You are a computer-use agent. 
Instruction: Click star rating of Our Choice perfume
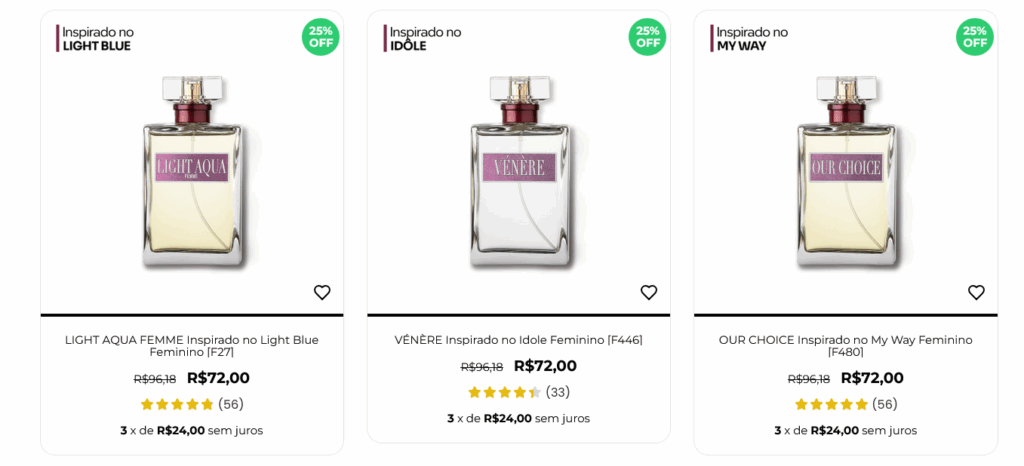coord(831,404)
